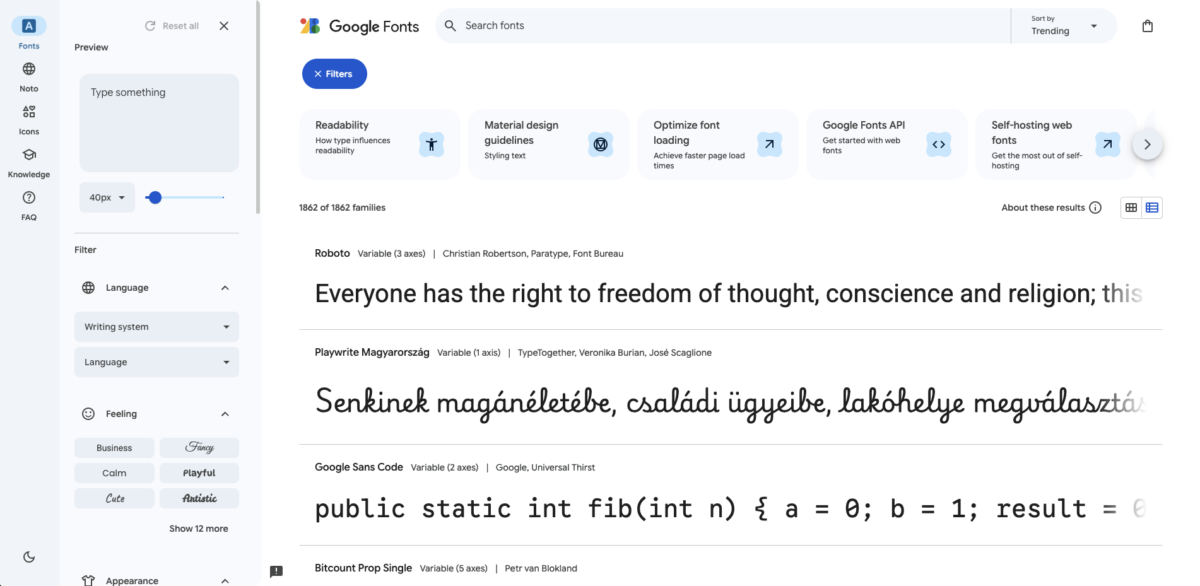Open the Noto section in the sidebar
The image size is (1200, 586).
(29, 76)
